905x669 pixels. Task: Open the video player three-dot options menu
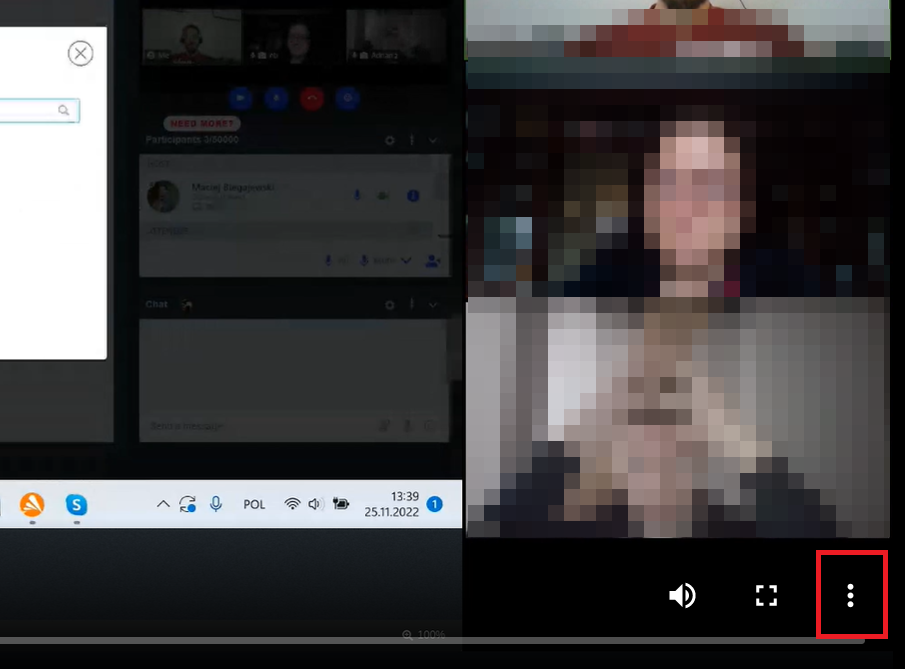850,595
